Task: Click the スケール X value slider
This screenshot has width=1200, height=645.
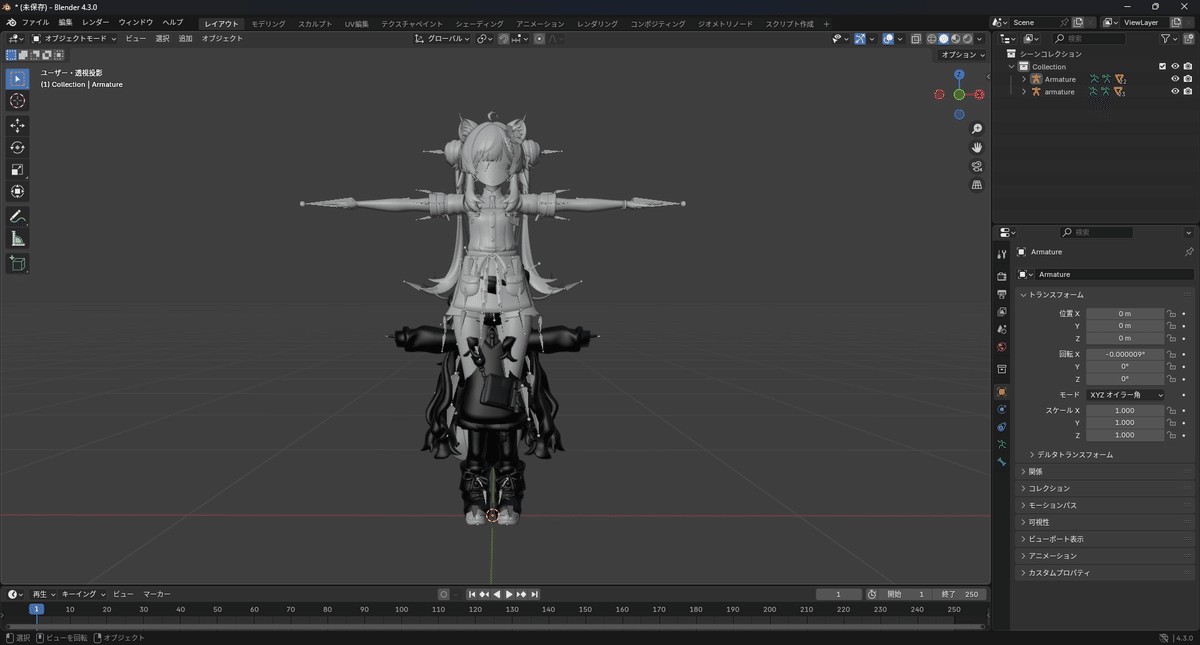Action: tap(1126, 410)
